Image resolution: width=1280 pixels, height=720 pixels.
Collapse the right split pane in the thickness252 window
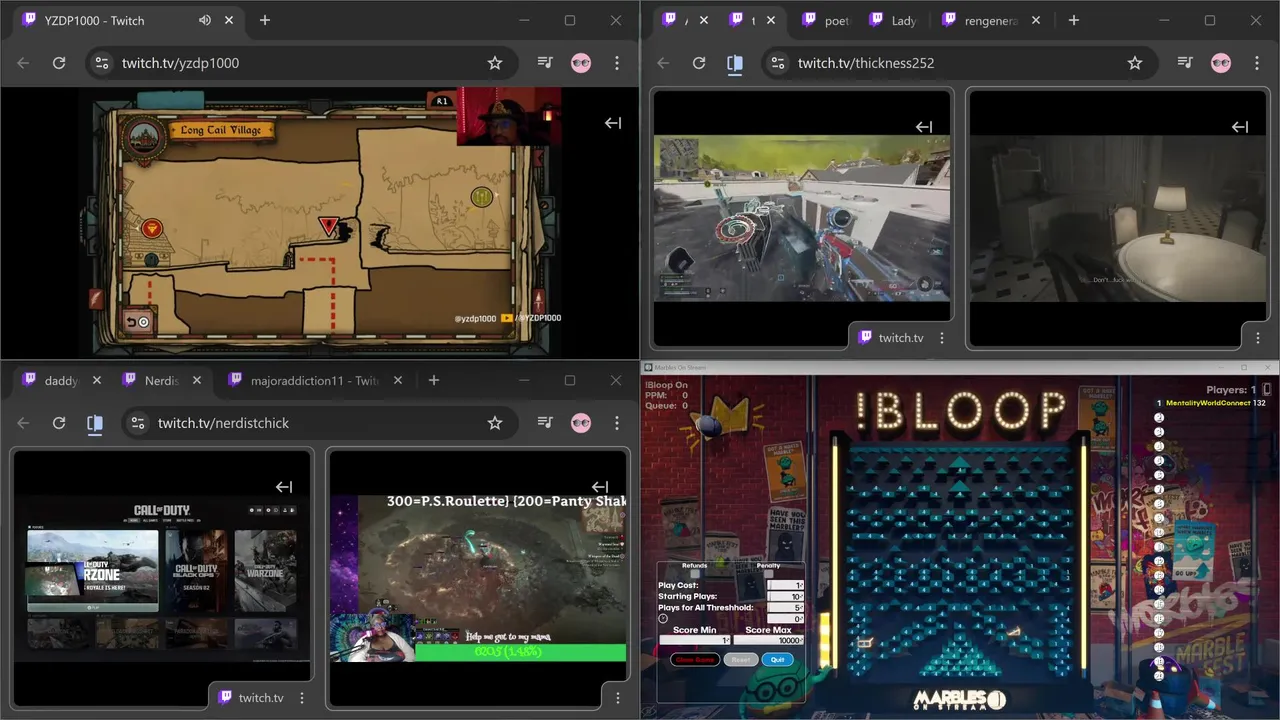click(1240, 127)
